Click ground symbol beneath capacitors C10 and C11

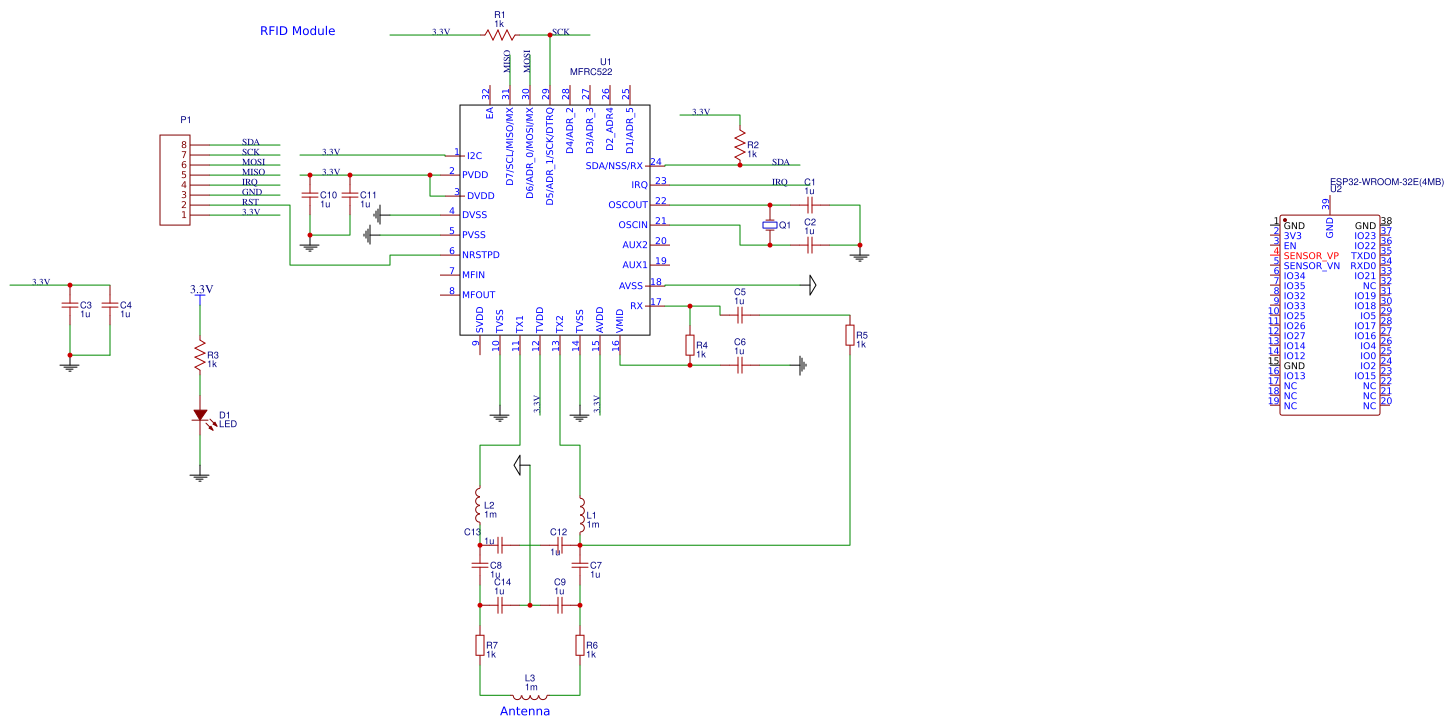310,246
